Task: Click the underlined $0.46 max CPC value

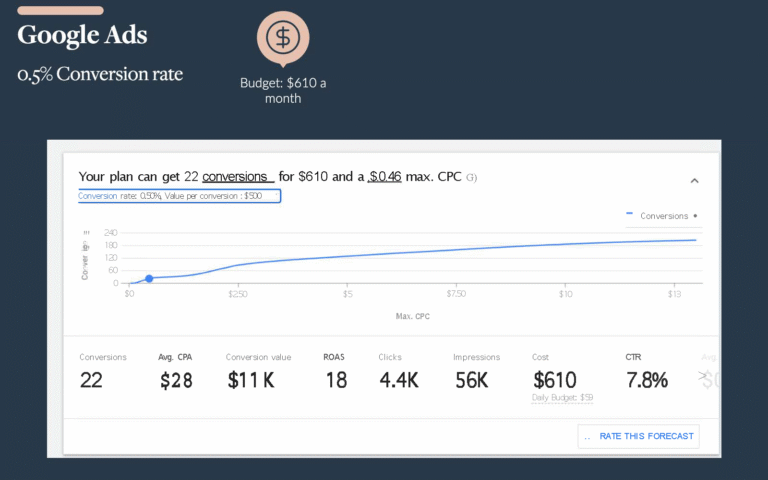Action: coord(384,176)
